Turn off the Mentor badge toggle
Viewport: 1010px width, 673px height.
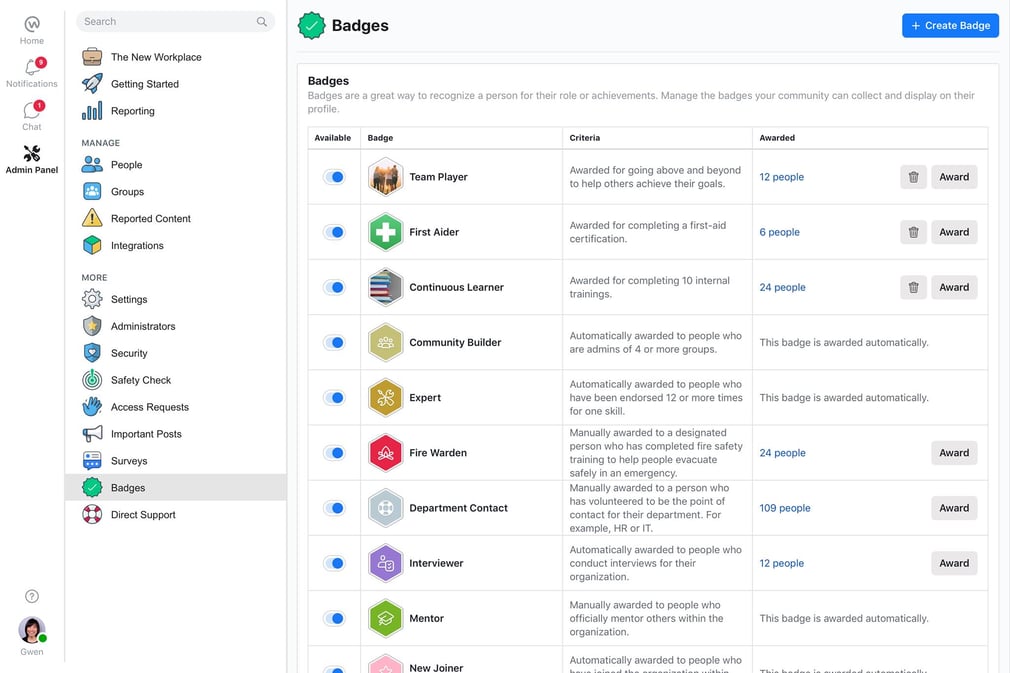point(334,618)
